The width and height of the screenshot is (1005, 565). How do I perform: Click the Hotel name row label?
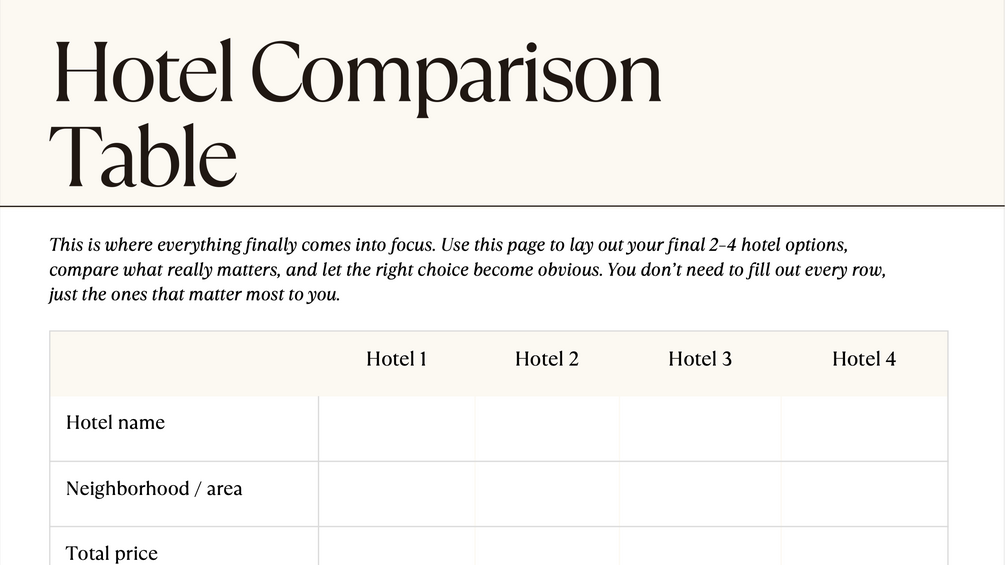click(115, 422)
